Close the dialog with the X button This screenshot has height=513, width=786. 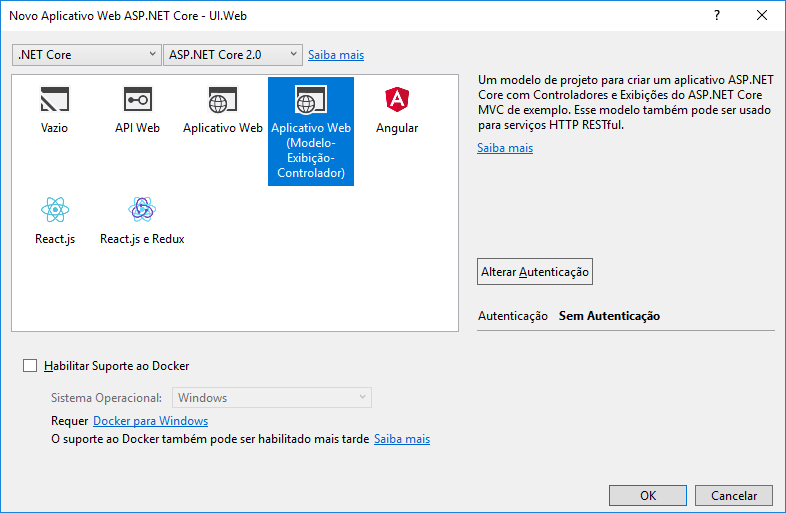click(x=762, y=16)
